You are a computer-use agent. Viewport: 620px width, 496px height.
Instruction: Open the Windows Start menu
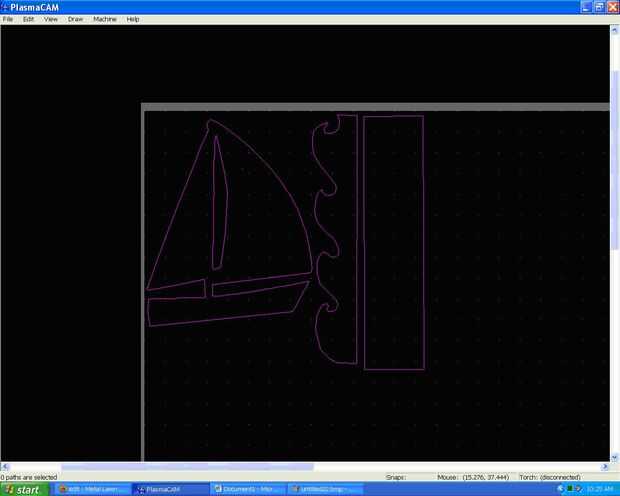click(x=25, y=489)
